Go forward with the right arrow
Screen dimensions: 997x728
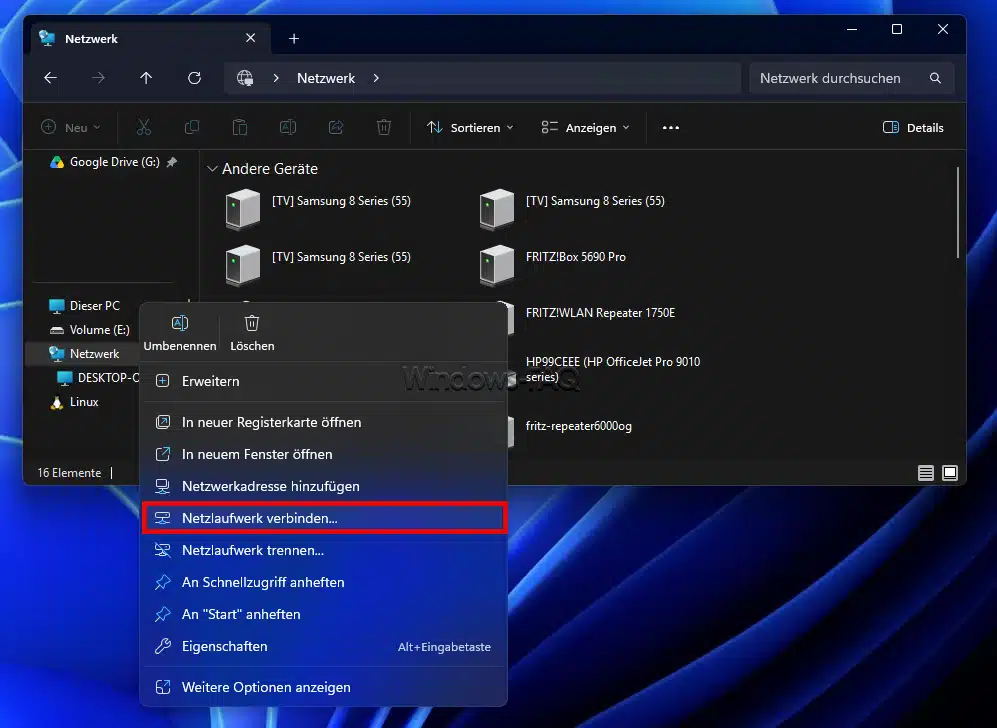[x=98, y=78]
